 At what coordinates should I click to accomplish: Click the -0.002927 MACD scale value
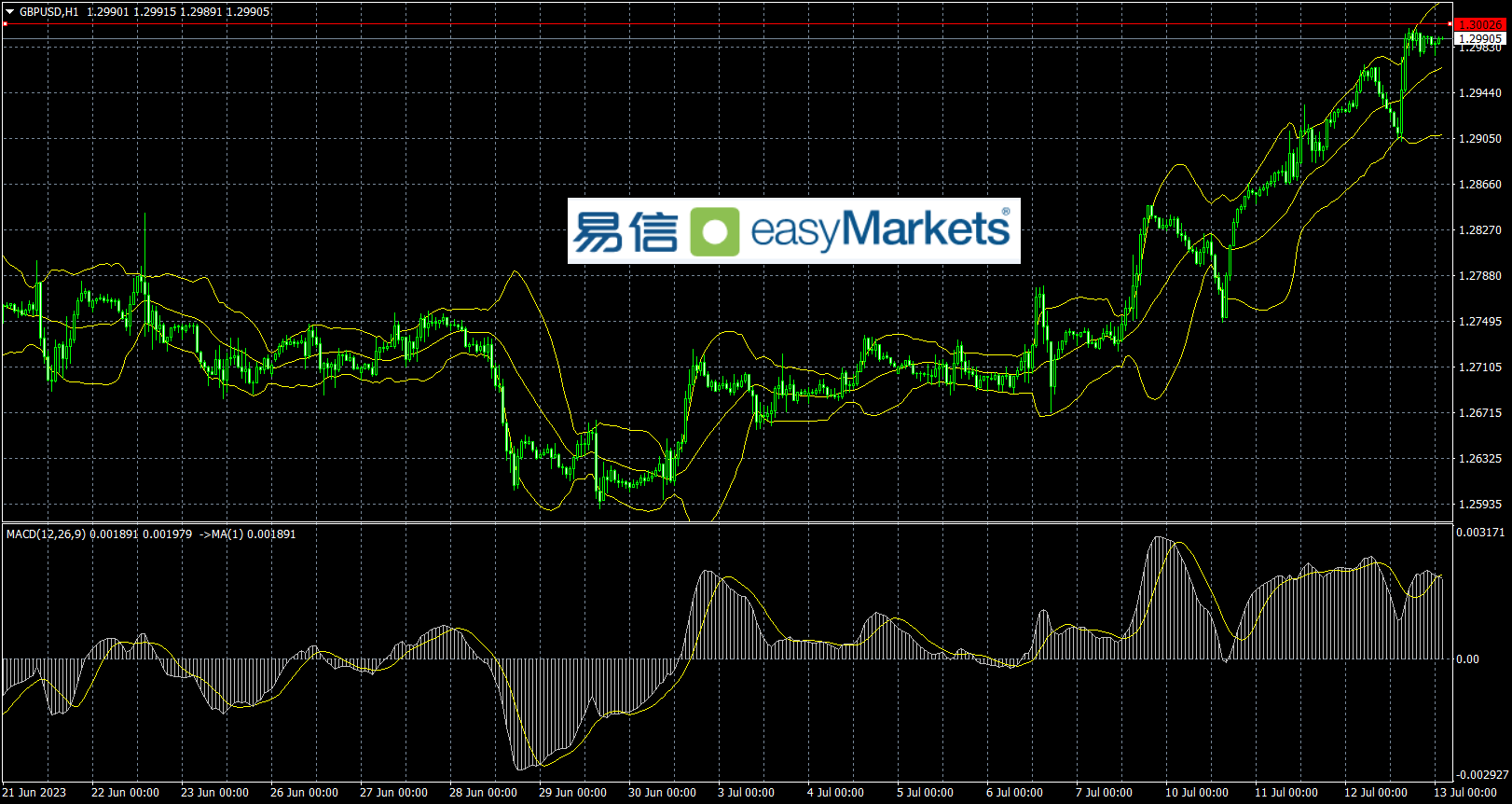point(1482,775)
